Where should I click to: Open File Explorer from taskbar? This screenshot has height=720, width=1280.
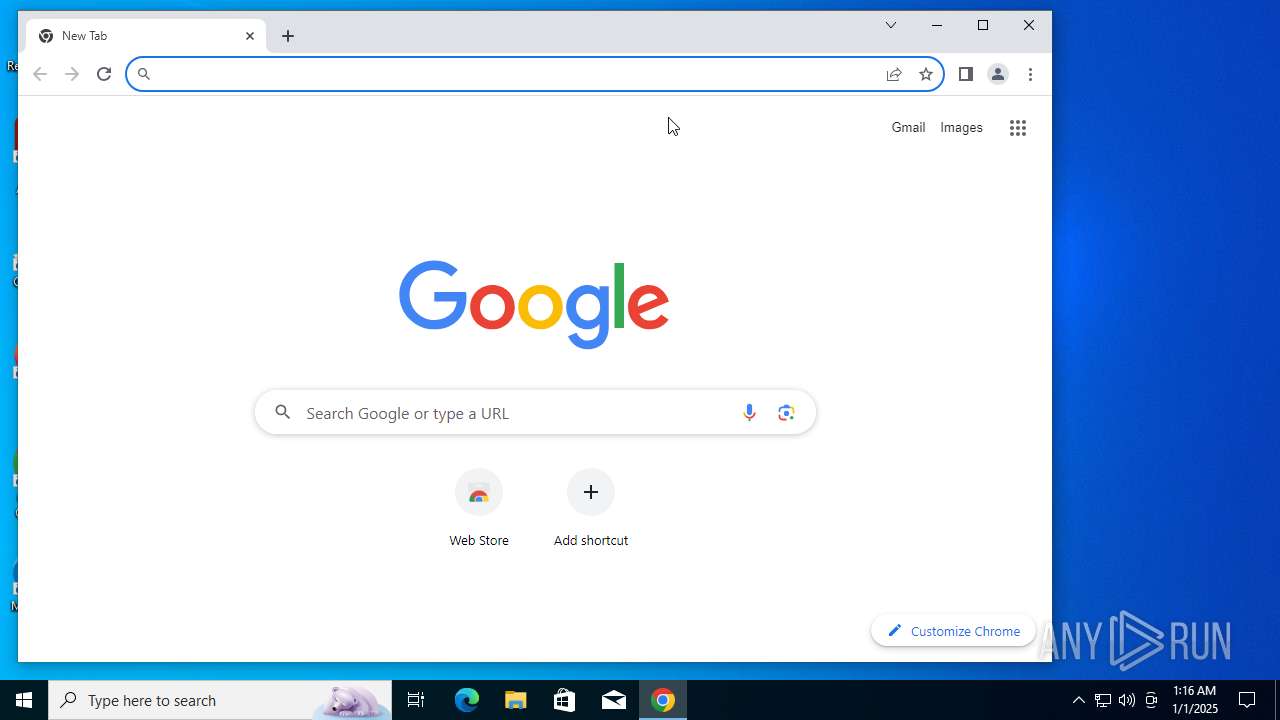tap(516, 700)
